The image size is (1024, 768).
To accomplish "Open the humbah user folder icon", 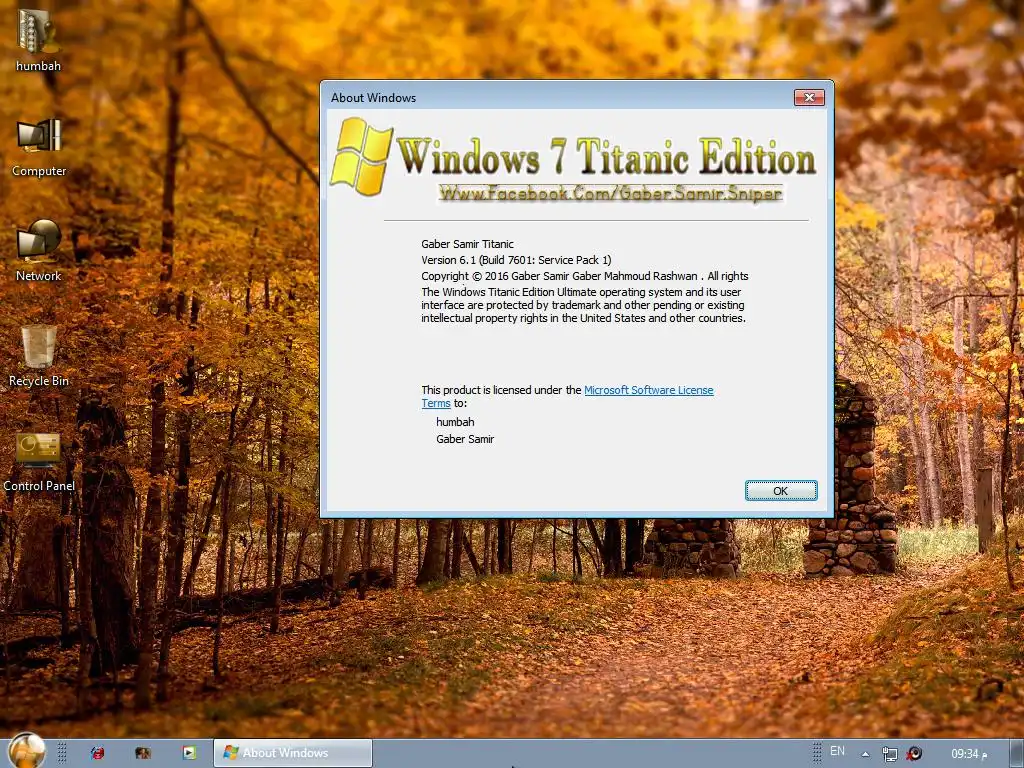I will click(38, 40).
